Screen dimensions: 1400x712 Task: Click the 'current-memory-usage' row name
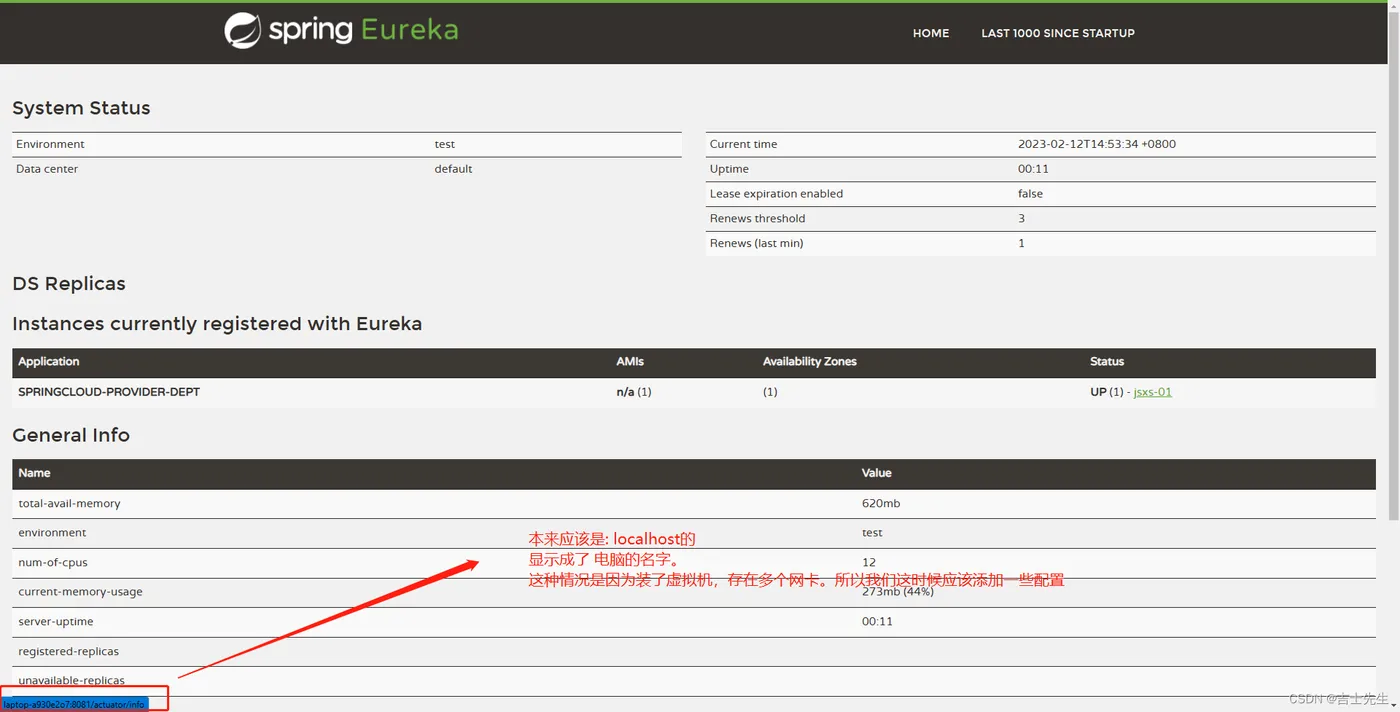pos(80,592)
